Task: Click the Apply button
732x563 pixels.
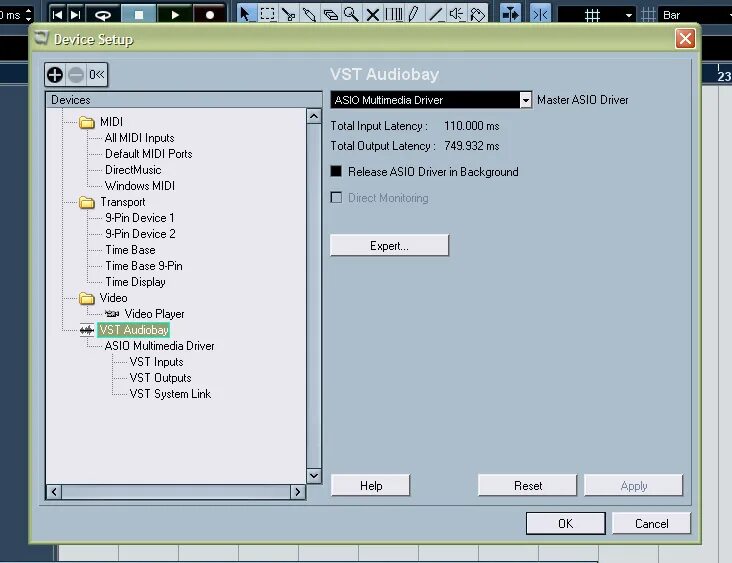Action: [x=633, y=486]
